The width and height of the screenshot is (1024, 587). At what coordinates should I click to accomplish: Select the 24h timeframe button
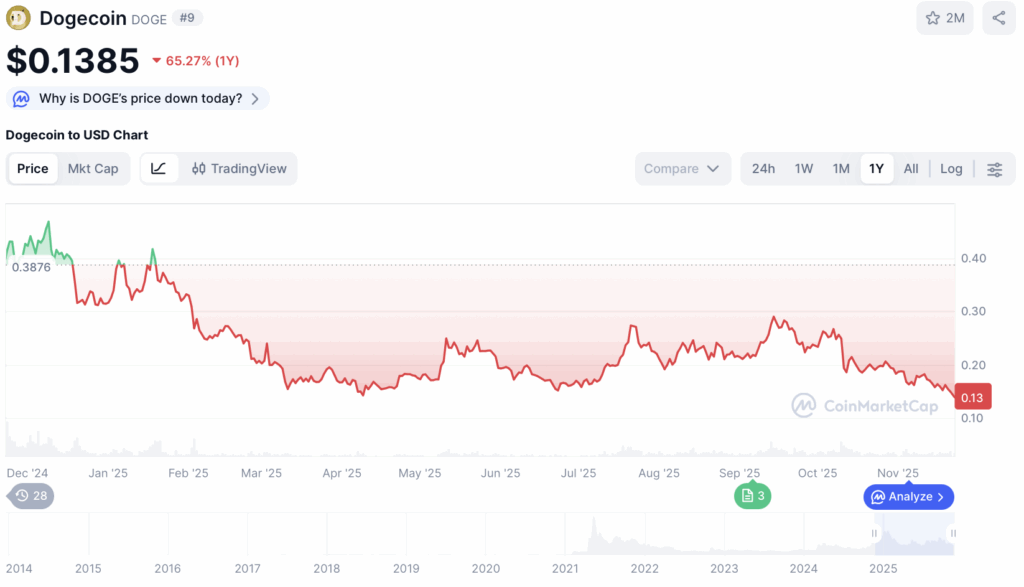point(763,169)
